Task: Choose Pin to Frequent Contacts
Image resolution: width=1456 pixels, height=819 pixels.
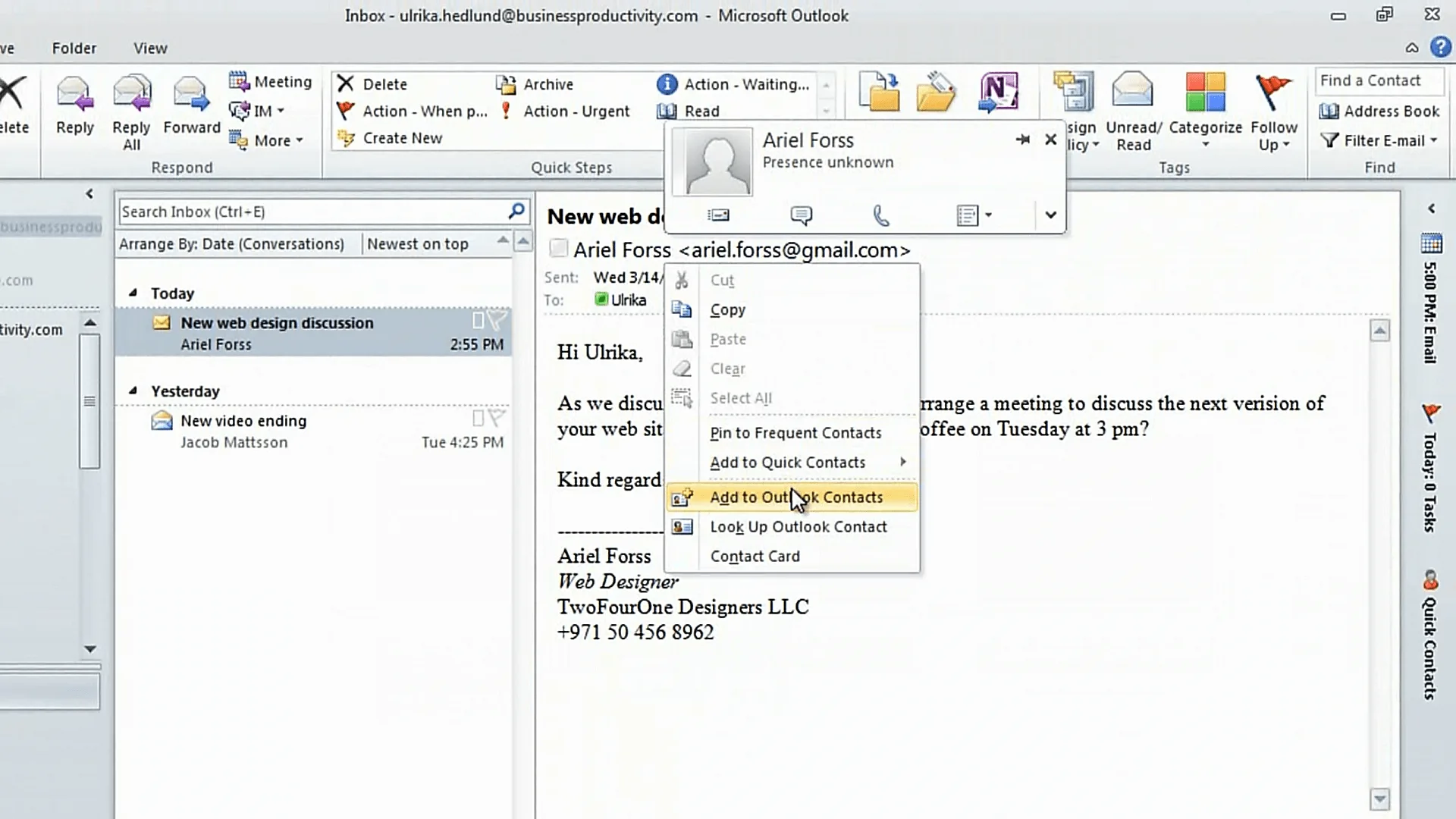Action: pyautogui.click(x=792, y=432)
